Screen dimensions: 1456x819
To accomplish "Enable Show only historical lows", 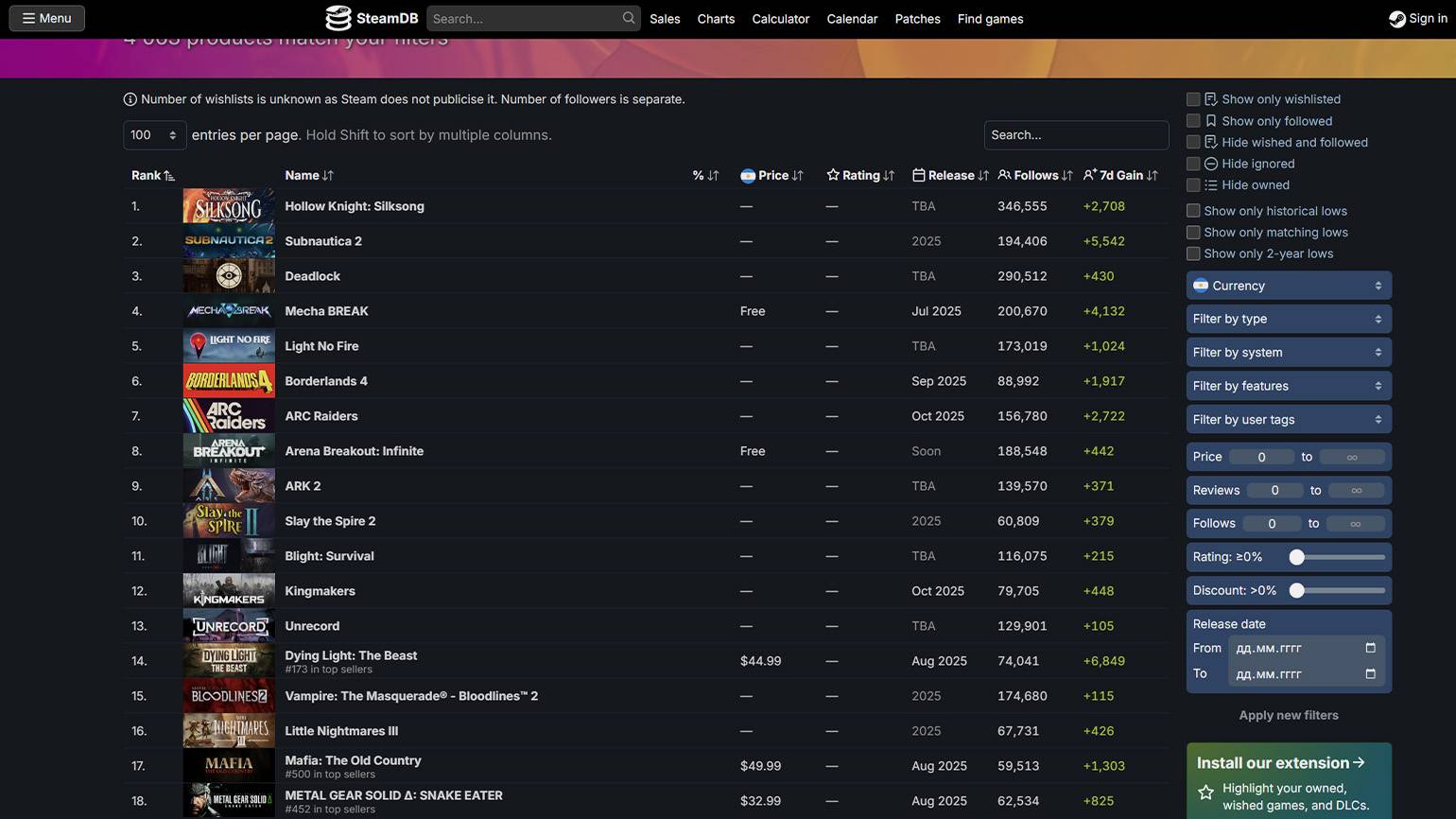I will (1193, 211).
